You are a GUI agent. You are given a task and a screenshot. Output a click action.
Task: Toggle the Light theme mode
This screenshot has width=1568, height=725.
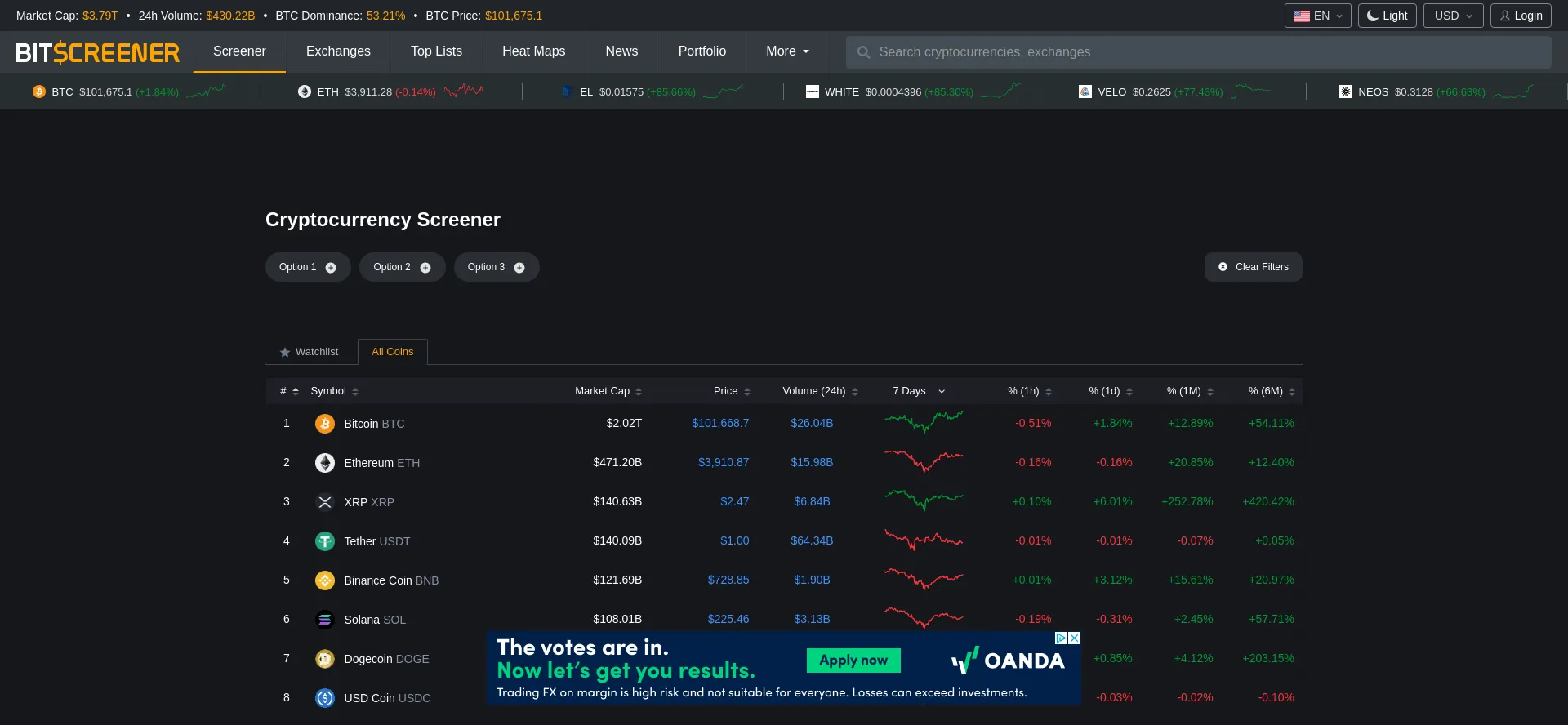1387,16
